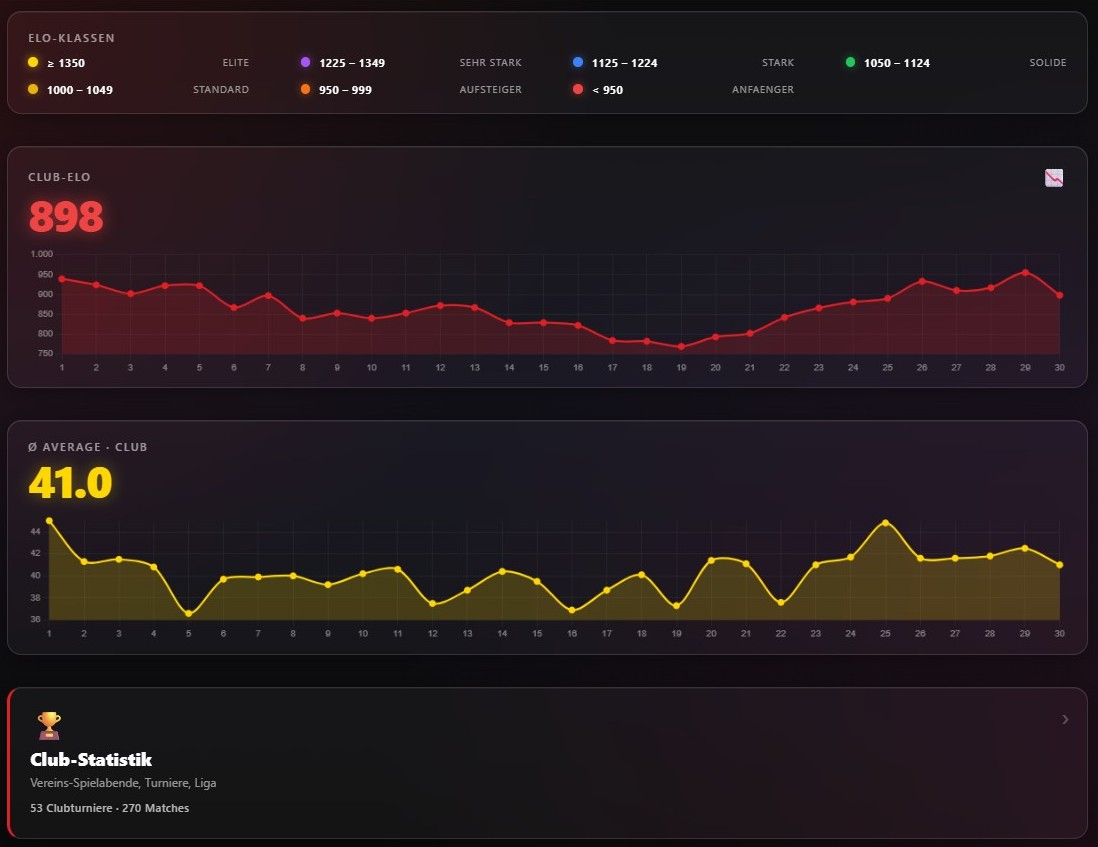
Task: Select the AUFSTEIGER class label
Action: 490,90
